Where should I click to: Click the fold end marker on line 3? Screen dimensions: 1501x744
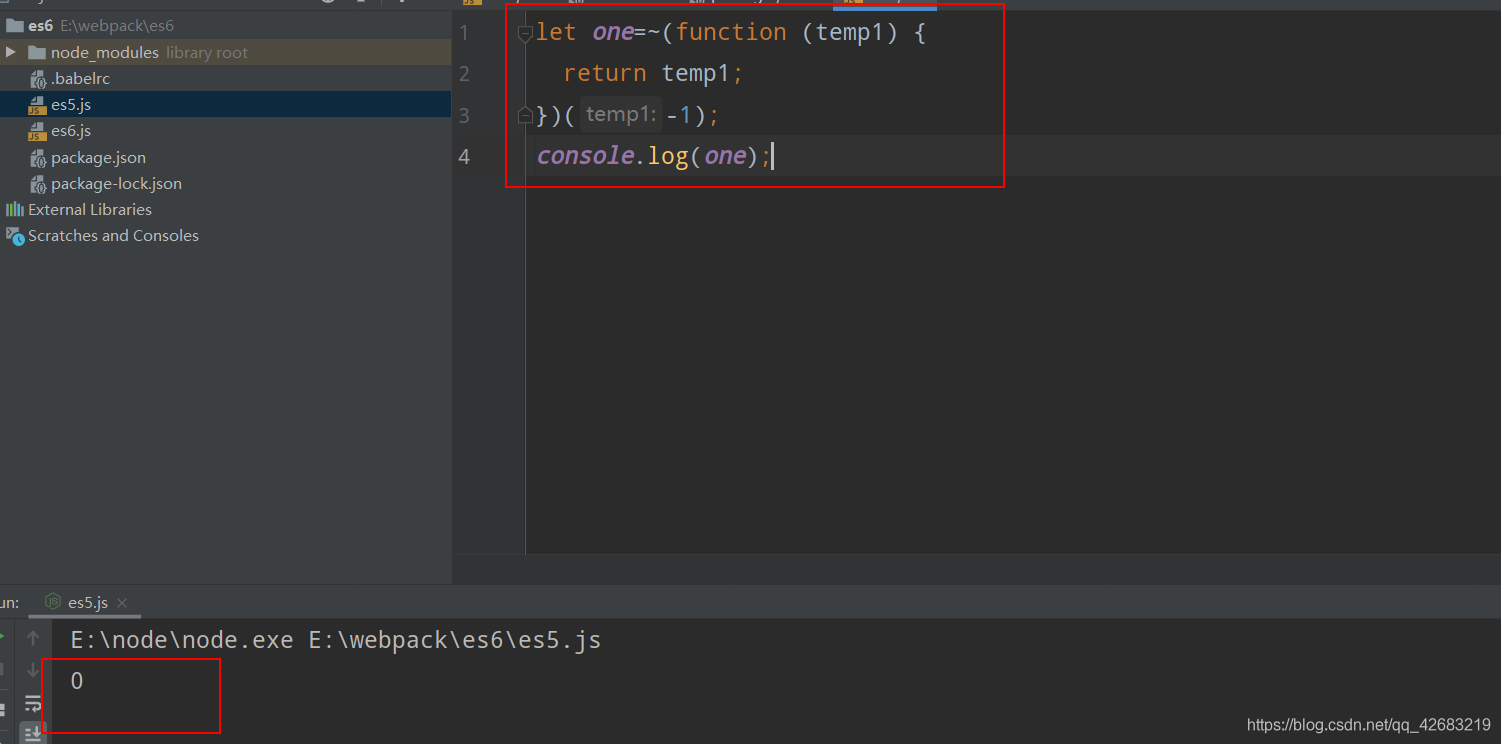point(525,116)
